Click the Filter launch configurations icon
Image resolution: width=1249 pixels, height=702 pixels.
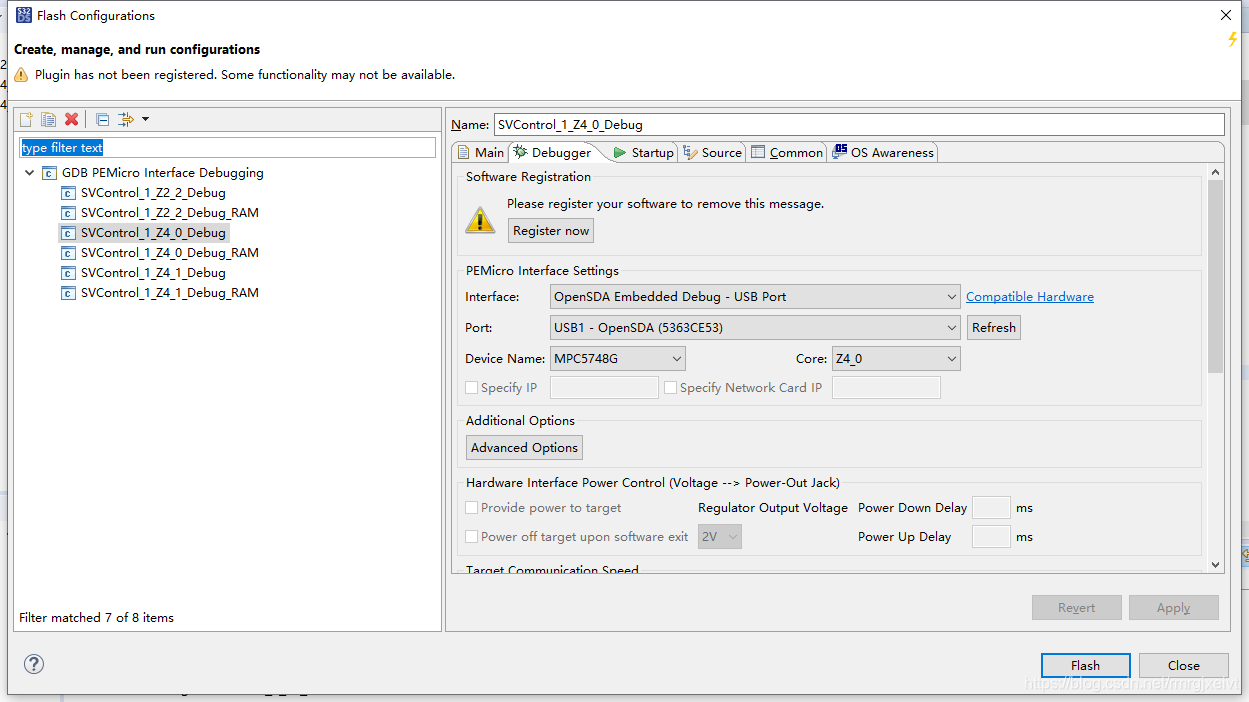click(x=126, y=119)
